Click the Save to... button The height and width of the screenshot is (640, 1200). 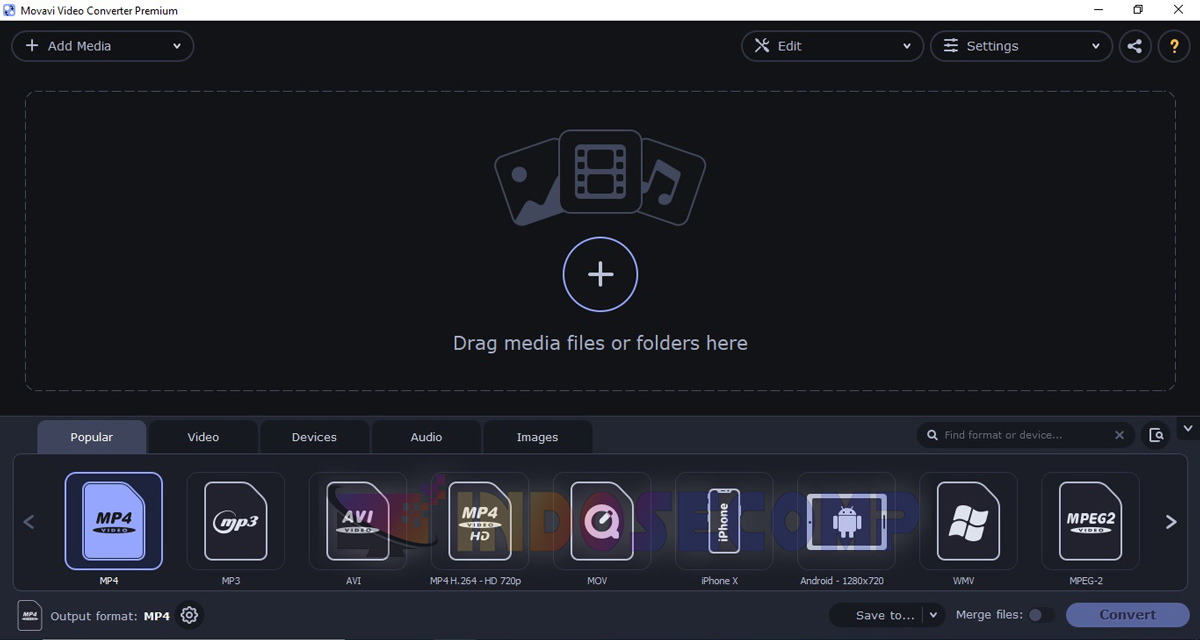click(x=884, y=615)
